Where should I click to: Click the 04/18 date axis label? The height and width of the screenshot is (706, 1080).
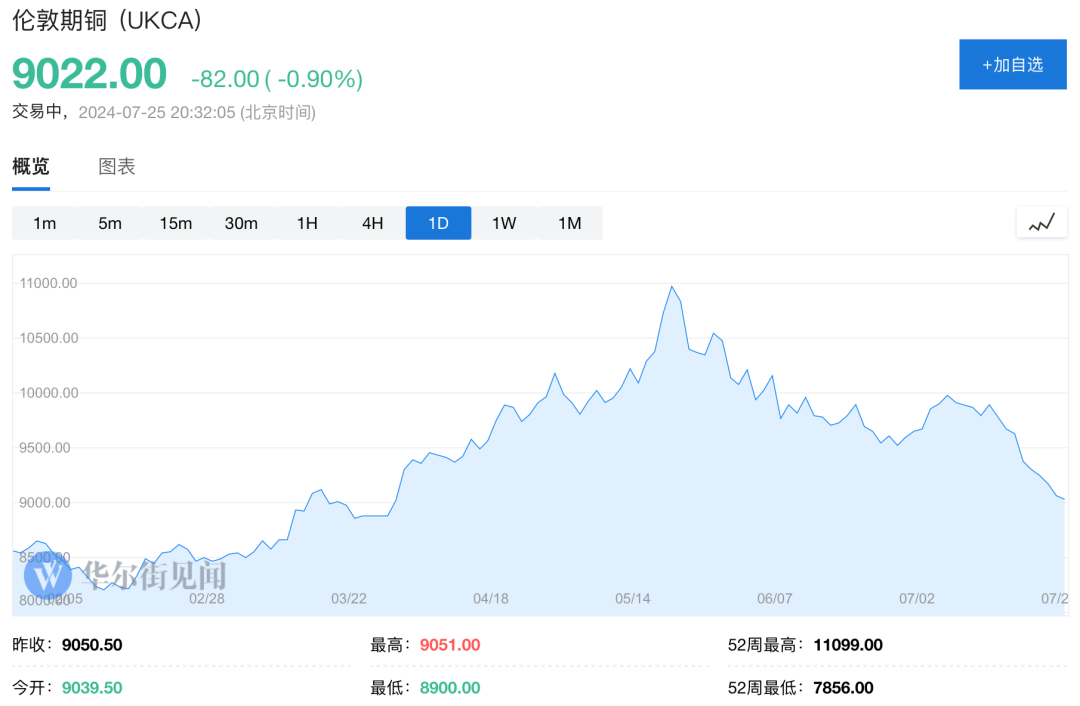[490, 598]
